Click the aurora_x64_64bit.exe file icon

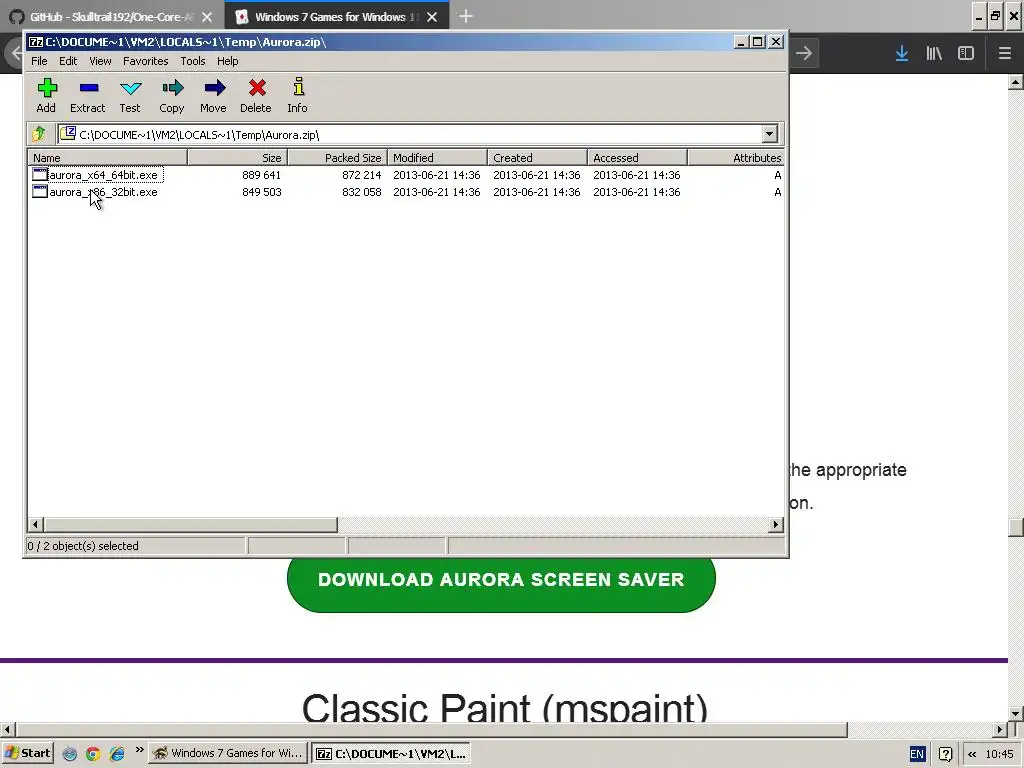[x=40, y=174]
